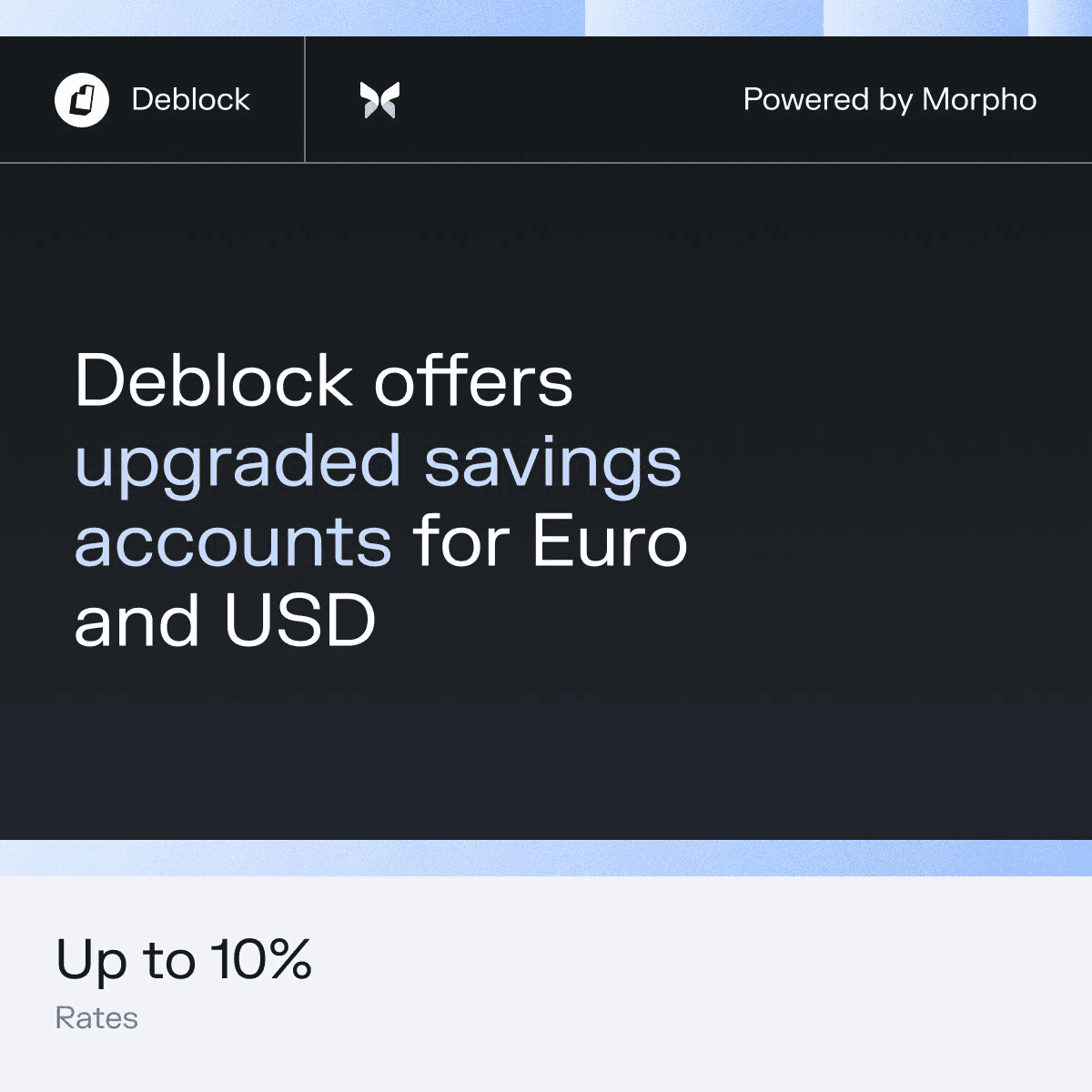The image size is (1092, 1092).
Task: Click the highlighted word "savings"
Action: (x=552, y=462)
